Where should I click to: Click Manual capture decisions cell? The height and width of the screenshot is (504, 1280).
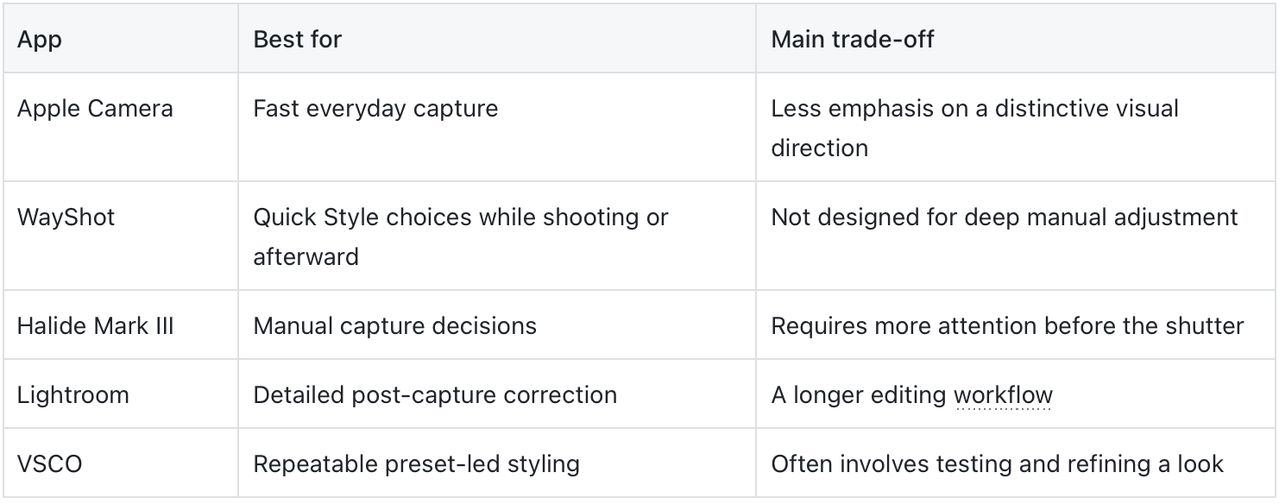[x=496, y=325]
